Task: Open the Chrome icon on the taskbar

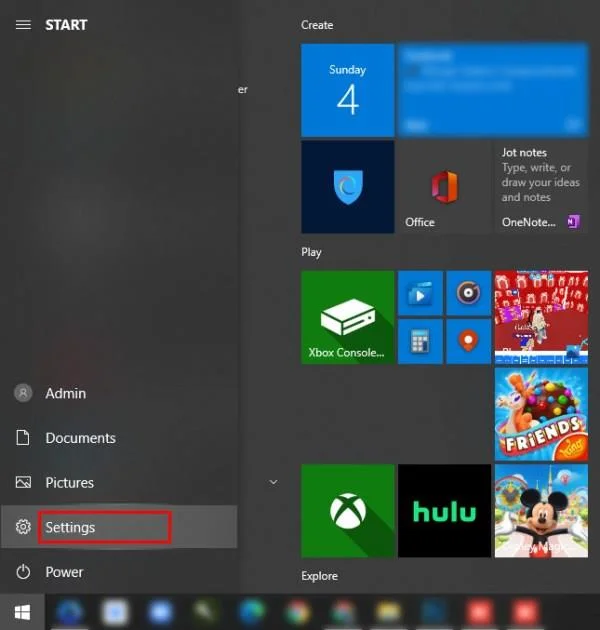Action: pyautogui.click(x=298, y=612)
